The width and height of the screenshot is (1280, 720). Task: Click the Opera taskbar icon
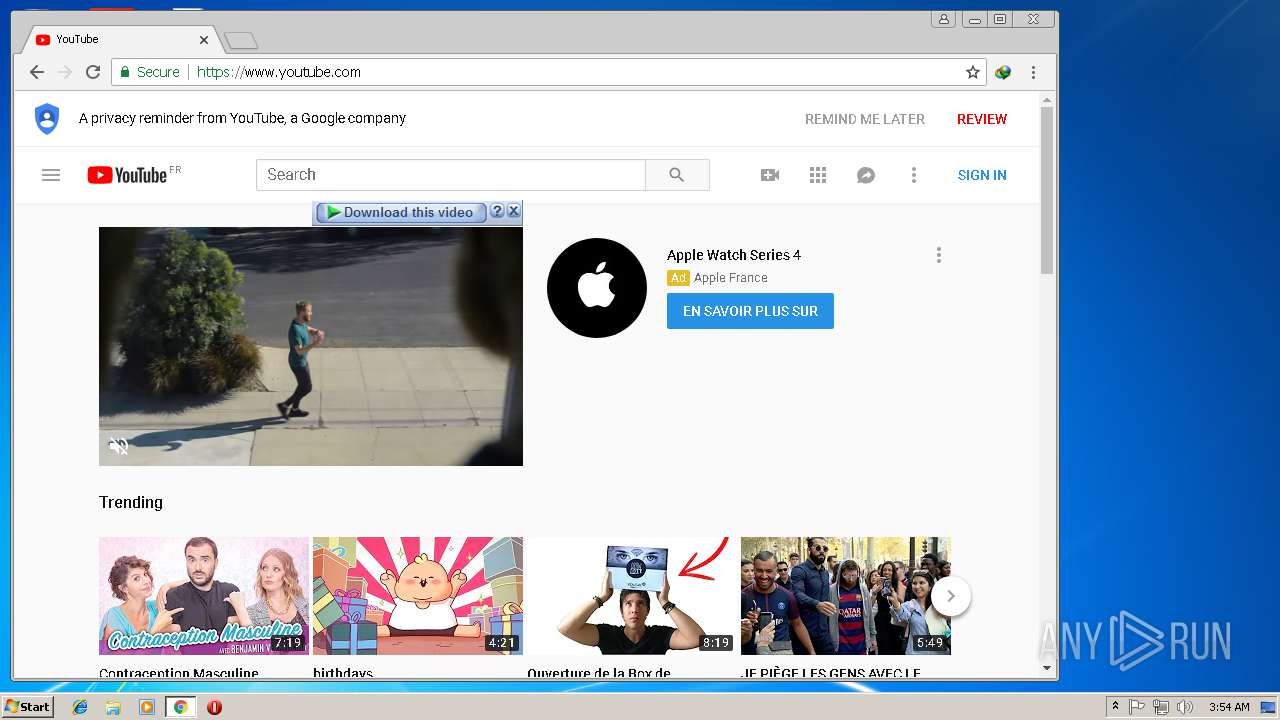214,707
